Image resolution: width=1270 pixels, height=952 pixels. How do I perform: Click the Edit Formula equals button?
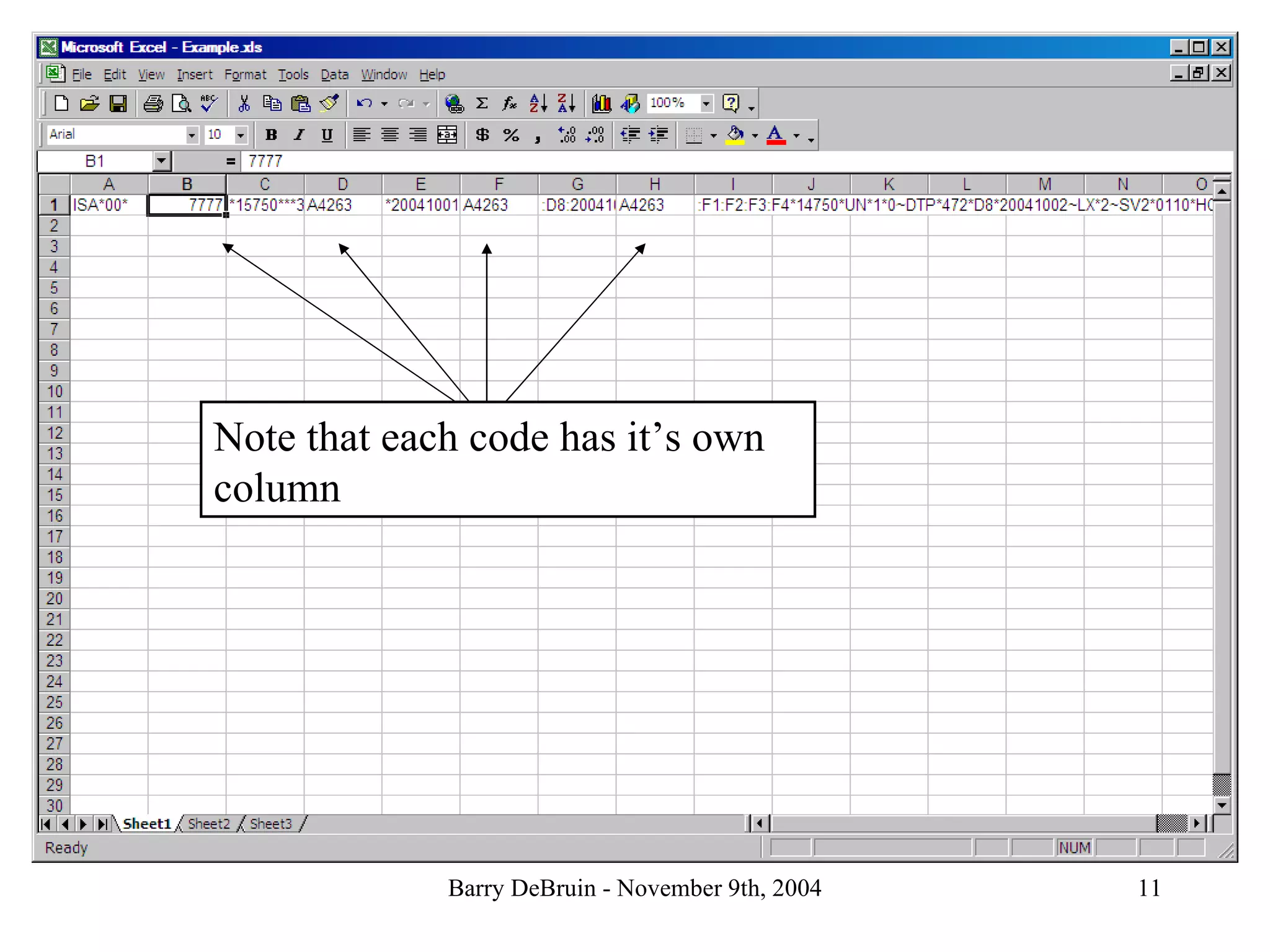[231, 161]
